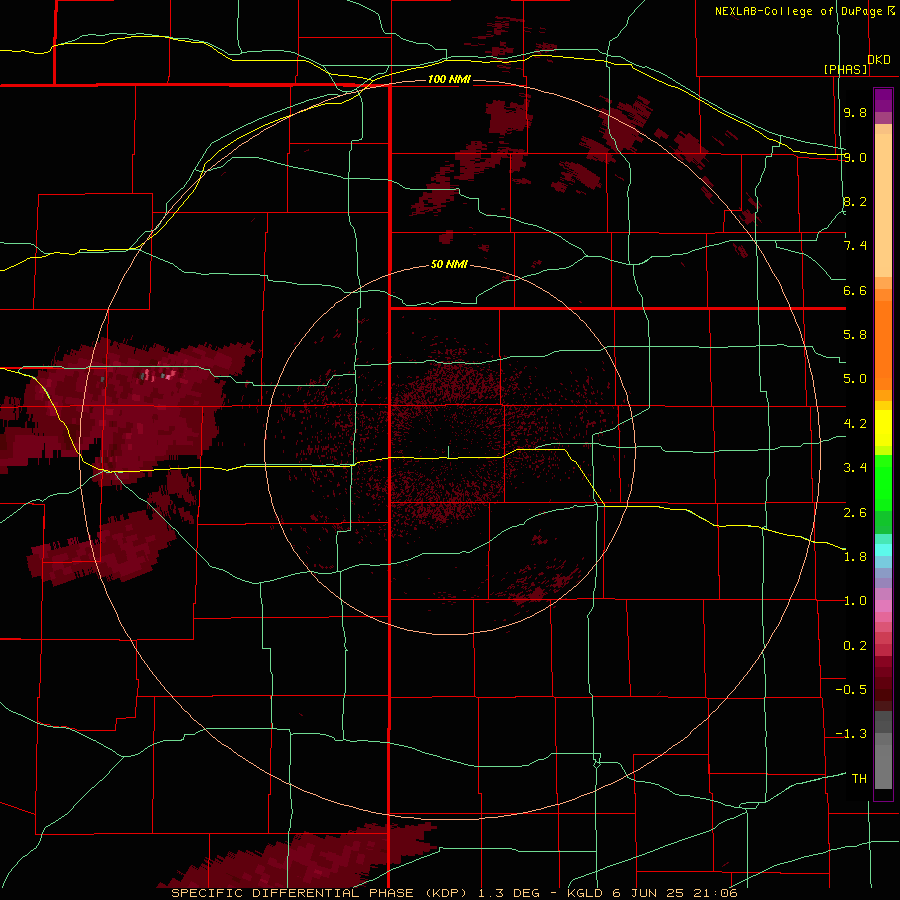Viewport: 900px width, 900px height.
Task: Click the 3.4 scale value
Action: click(855, 468)
